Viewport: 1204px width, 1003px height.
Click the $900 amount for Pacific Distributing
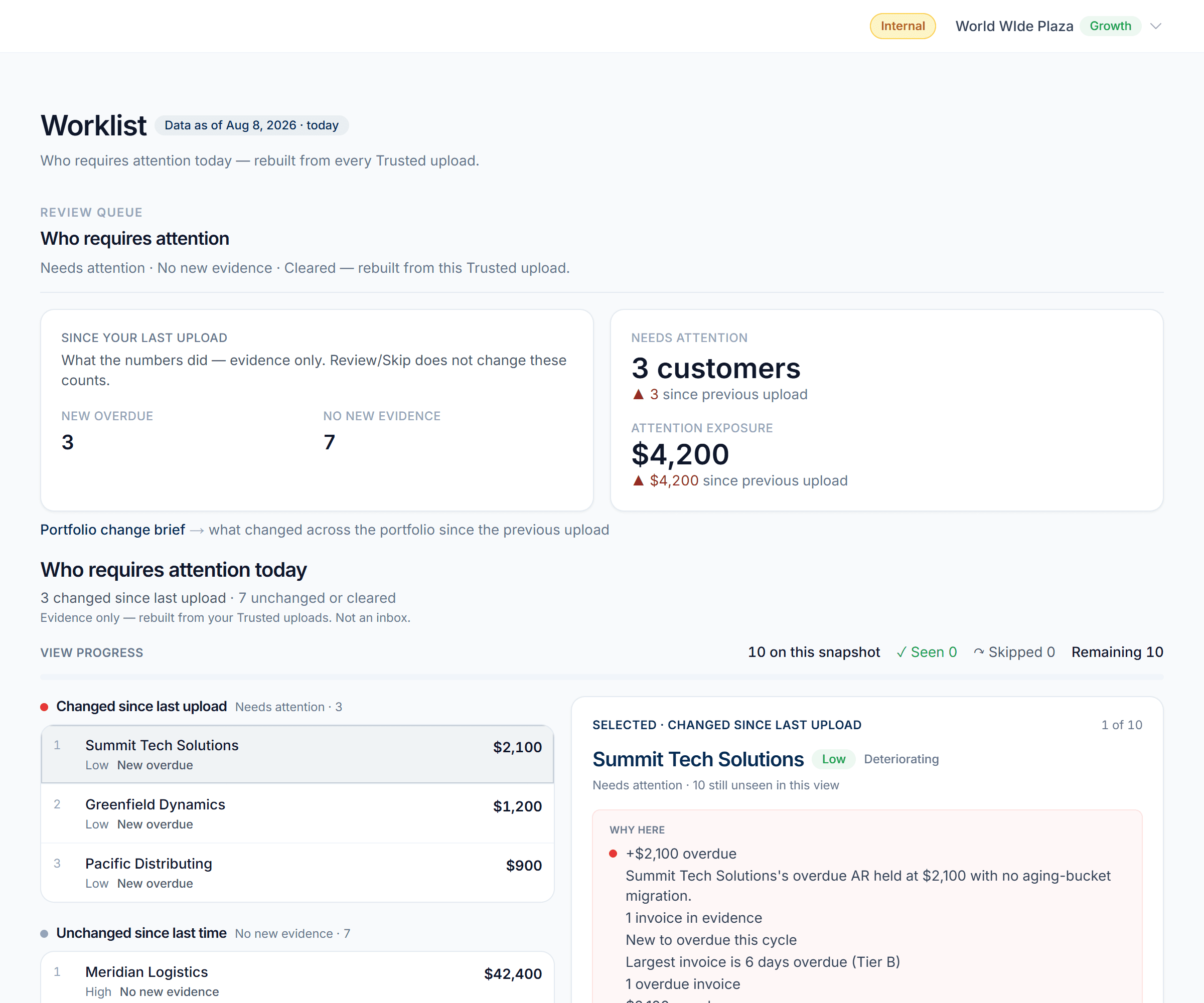point(523,866)
